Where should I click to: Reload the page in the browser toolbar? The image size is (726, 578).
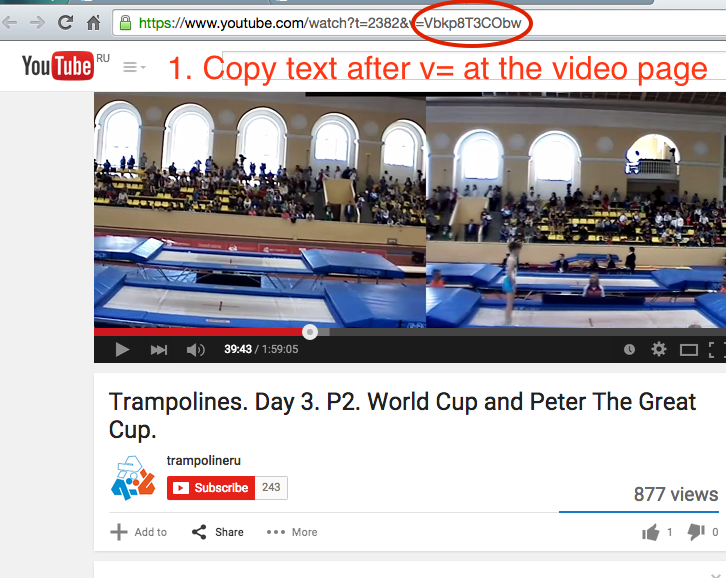[x=65, y=22]
